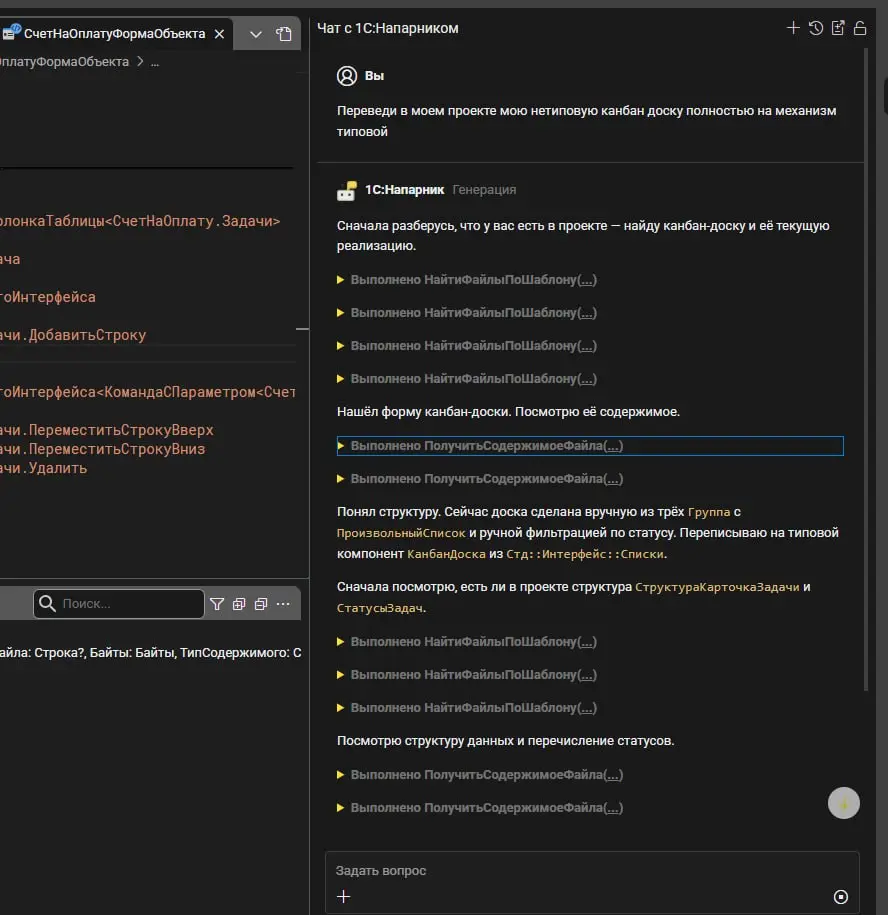
Task: Expand the ПолучитьСодержимоеФайла step right below 'перечисление статусов'
Action: click(x=480, y=774)
